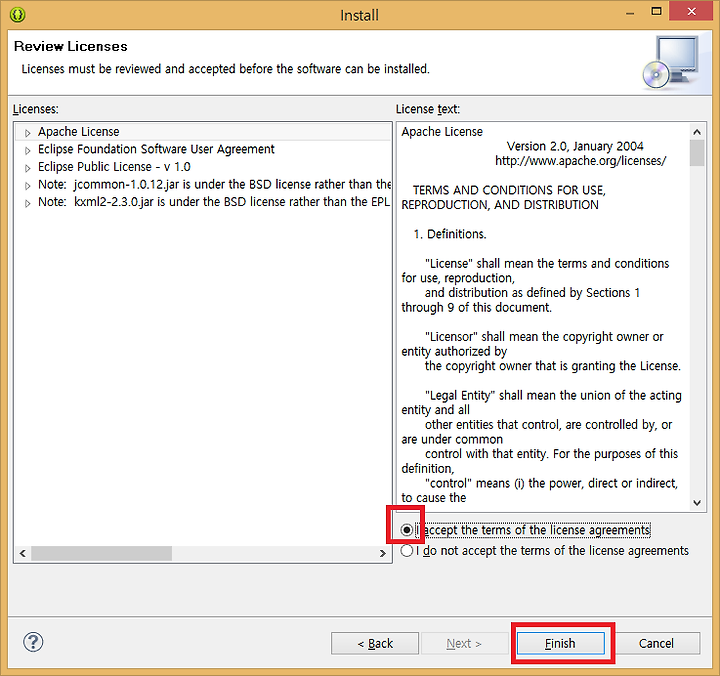Screen dimensions: 720x676
Task: Select the Apache License entry
Action: tap(79, 132)
